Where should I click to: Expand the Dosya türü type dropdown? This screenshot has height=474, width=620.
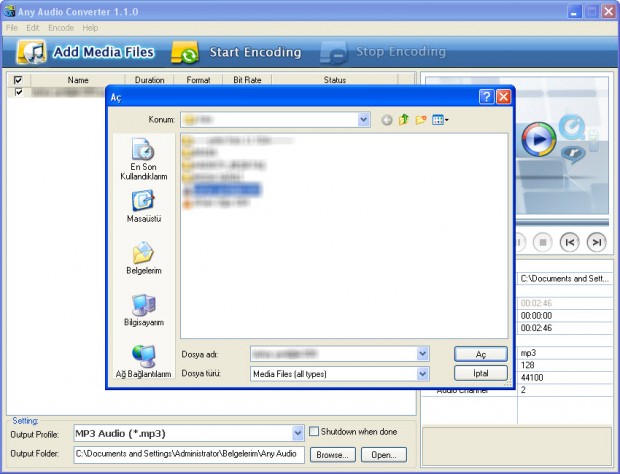click(423, 374)
